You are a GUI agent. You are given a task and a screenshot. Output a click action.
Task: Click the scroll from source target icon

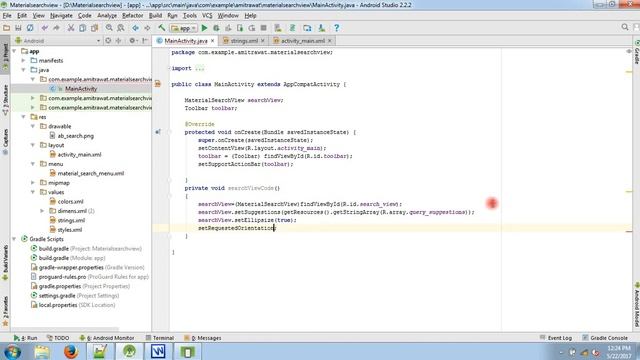tap(108, 41)
